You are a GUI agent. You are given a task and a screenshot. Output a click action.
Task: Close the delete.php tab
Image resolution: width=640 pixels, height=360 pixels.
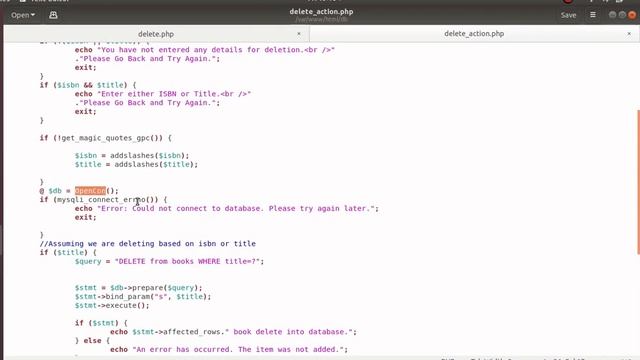point(299,34)
